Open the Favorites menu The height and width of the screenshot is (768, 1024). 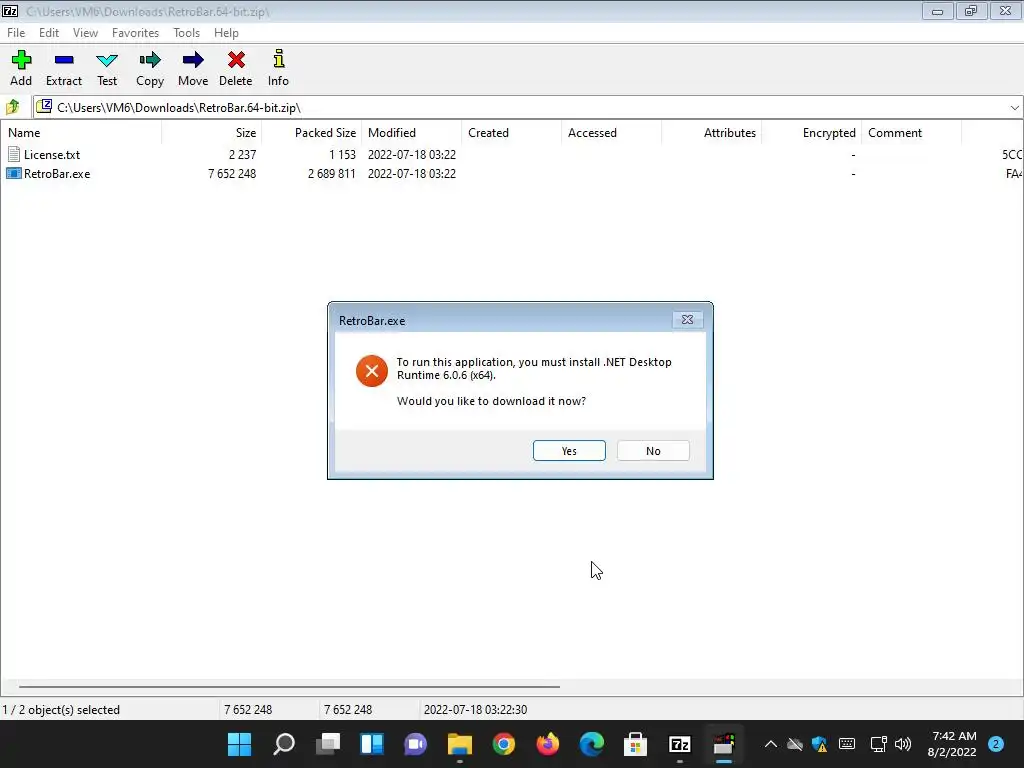135,33
